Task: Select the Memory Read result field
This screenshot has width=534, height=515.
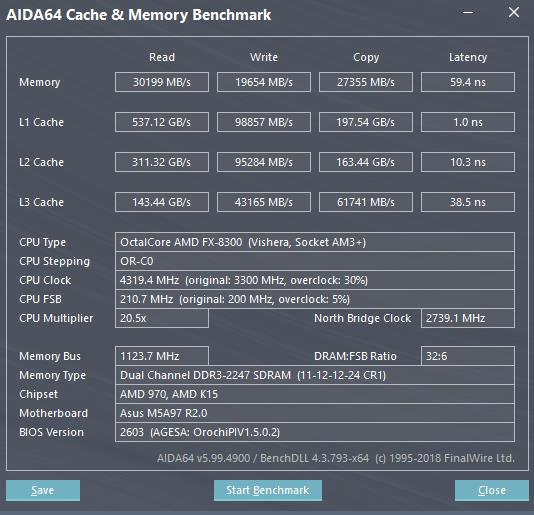Action: [162, 82]
